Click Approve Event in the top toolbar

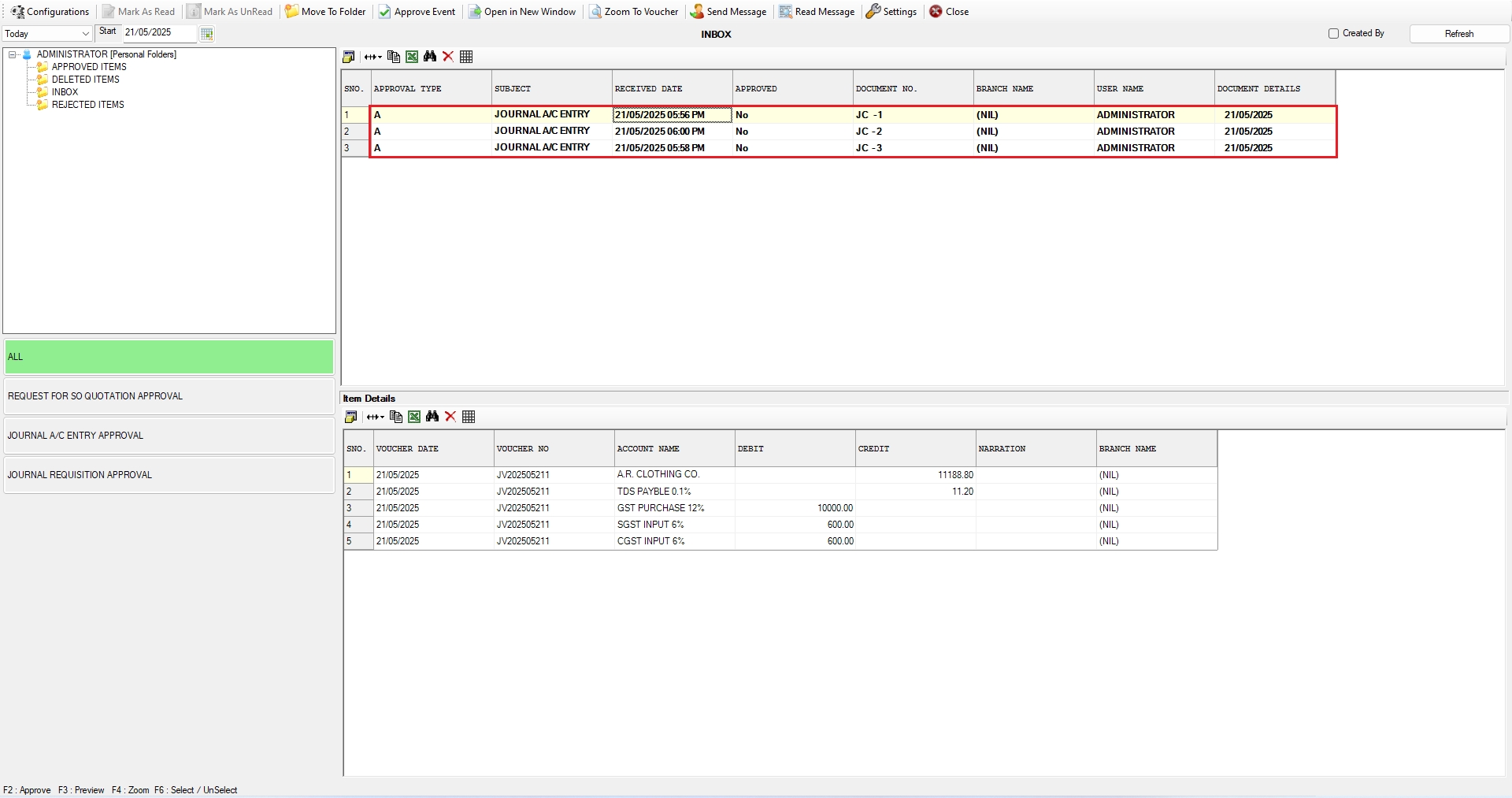(x=417, y=12)
